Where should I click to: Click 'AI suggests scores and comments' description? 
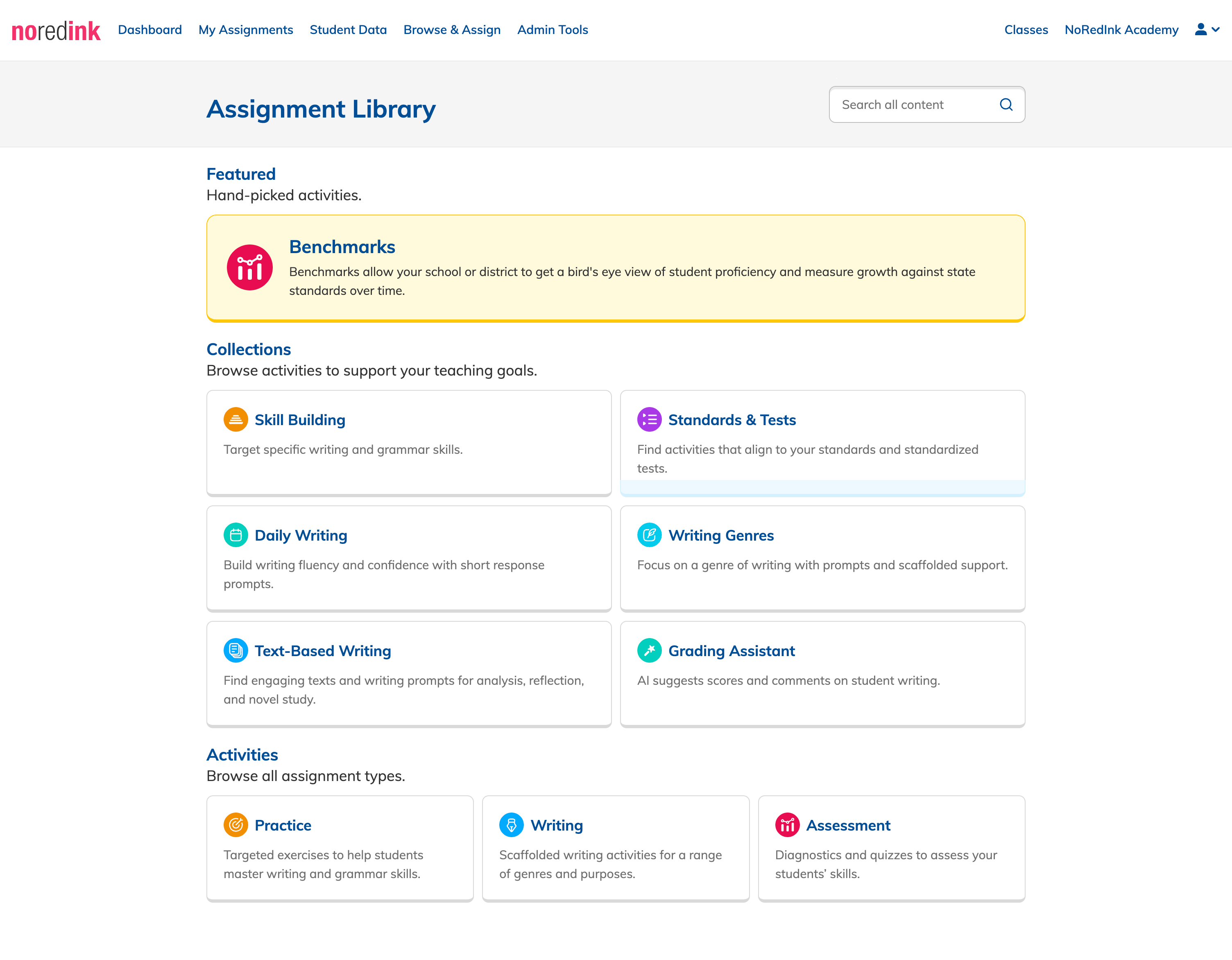[x=788, y=680]
